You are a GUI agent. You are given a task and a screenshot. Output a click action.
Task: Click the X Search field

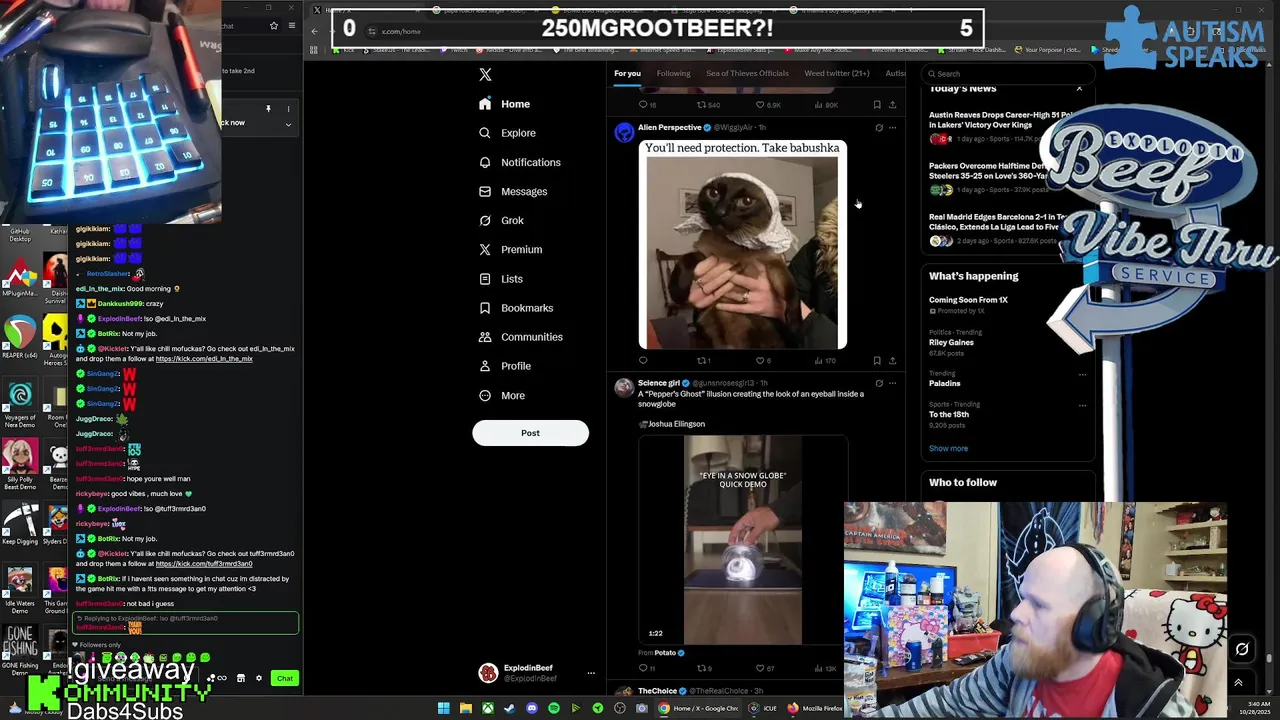pos(1008,73)
